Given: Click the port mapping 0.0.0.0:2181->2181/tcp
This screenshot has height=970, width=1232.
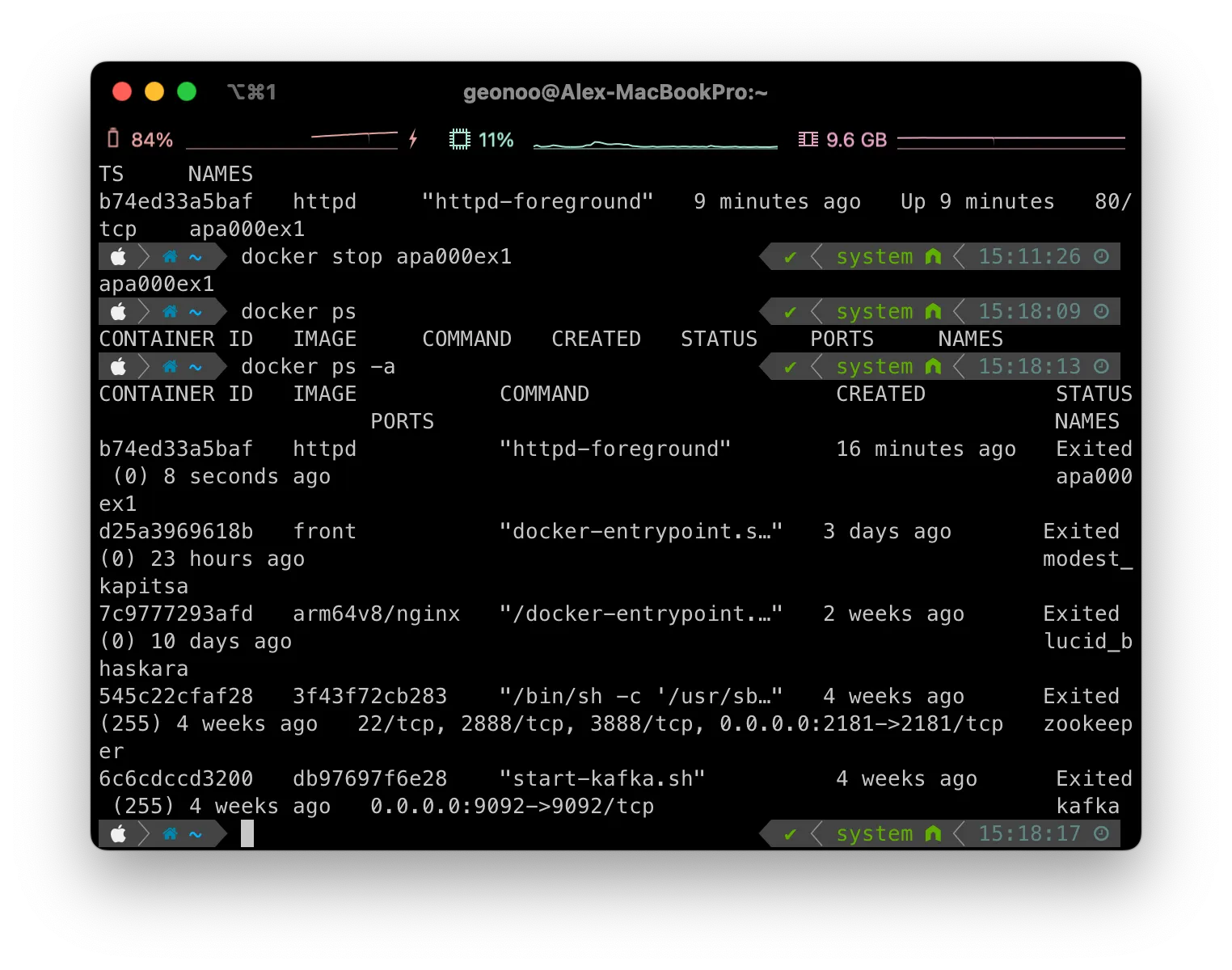Looking at the screenshot, I should pyautogui.click(x=862, y=724).
